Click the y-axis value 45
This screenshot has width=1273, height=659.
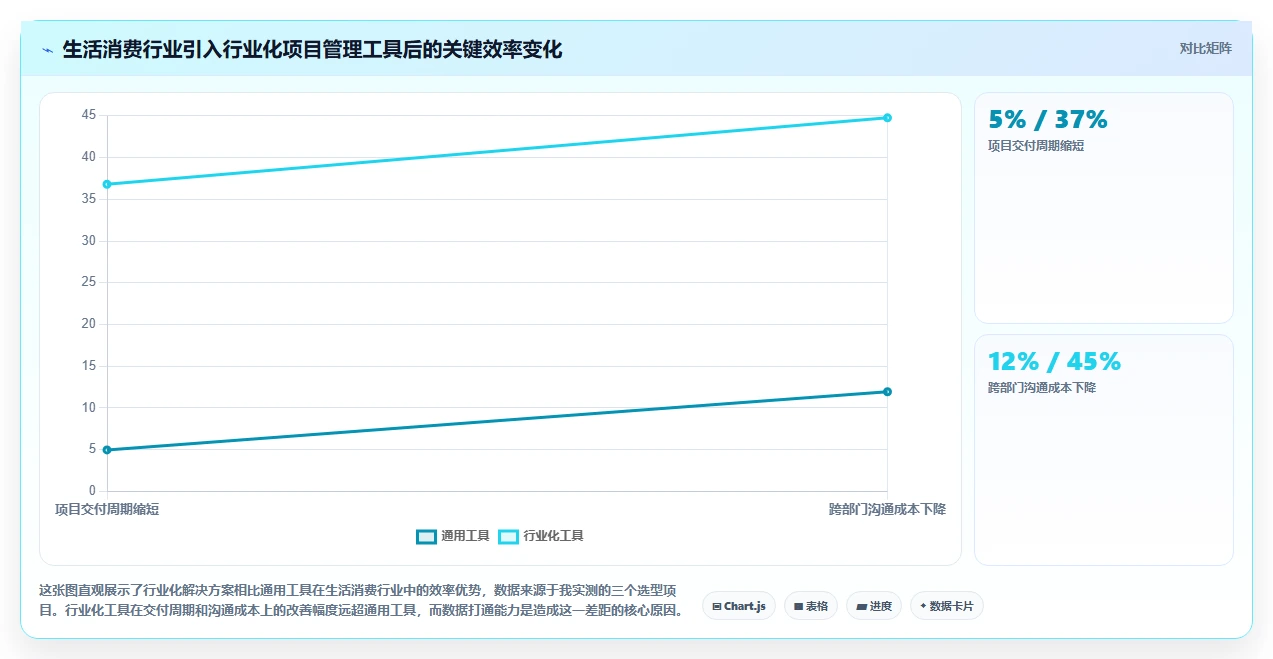tap(89, 115)
